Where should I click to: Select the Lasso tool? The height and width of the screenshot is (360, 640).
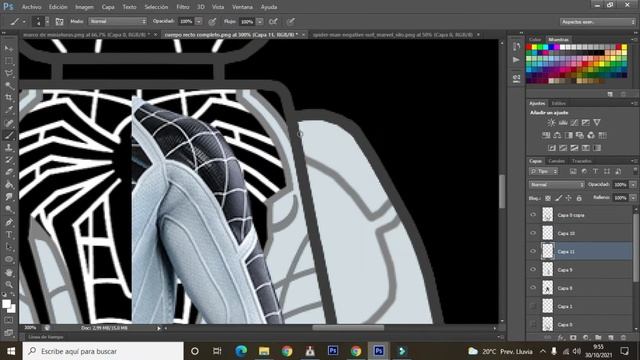9,73
